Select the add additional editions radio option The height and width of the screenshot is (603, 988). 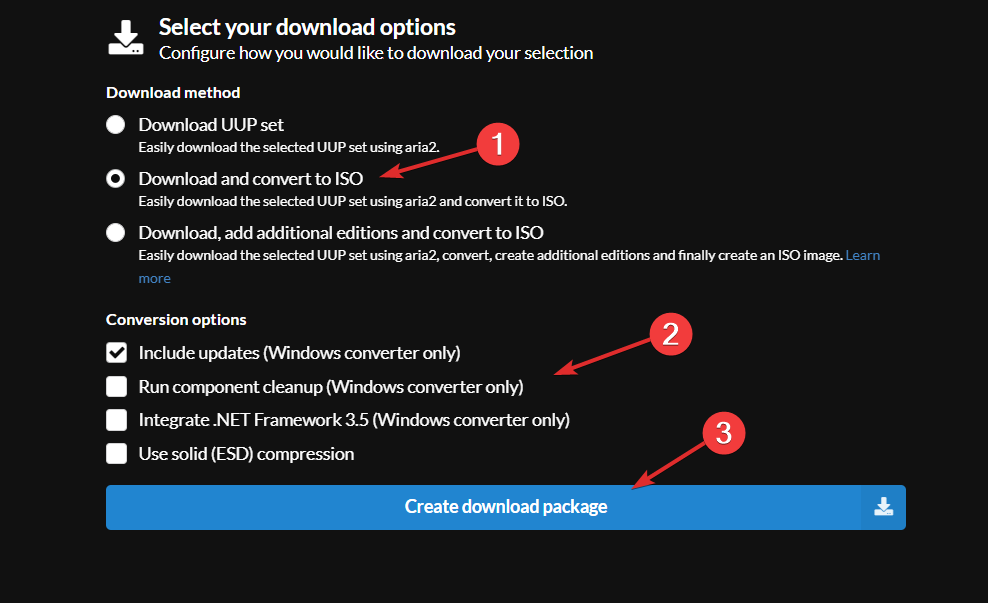(117, 233)
